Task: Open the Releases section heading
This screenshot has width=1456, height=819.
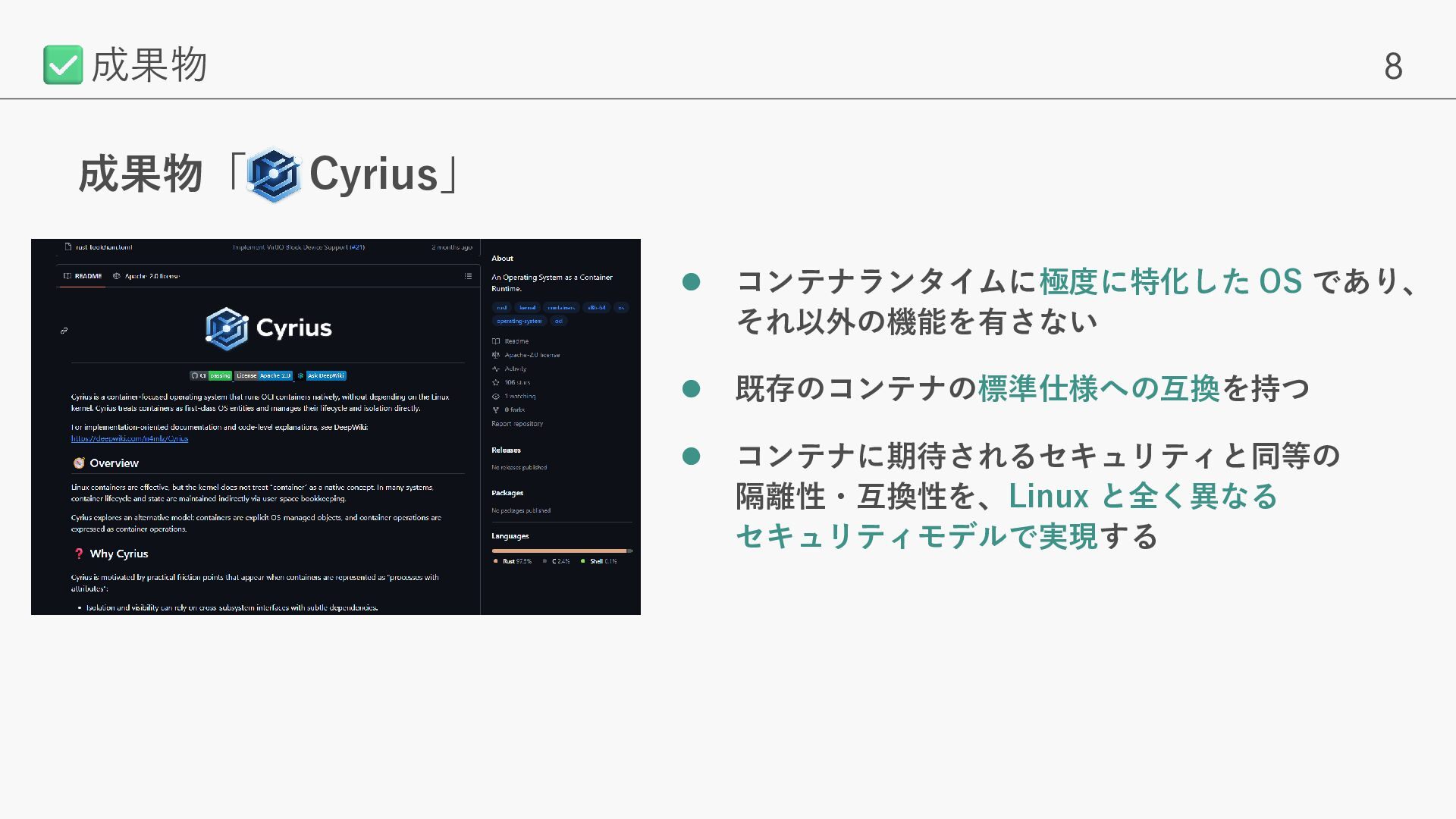Action: click(506, 450)
